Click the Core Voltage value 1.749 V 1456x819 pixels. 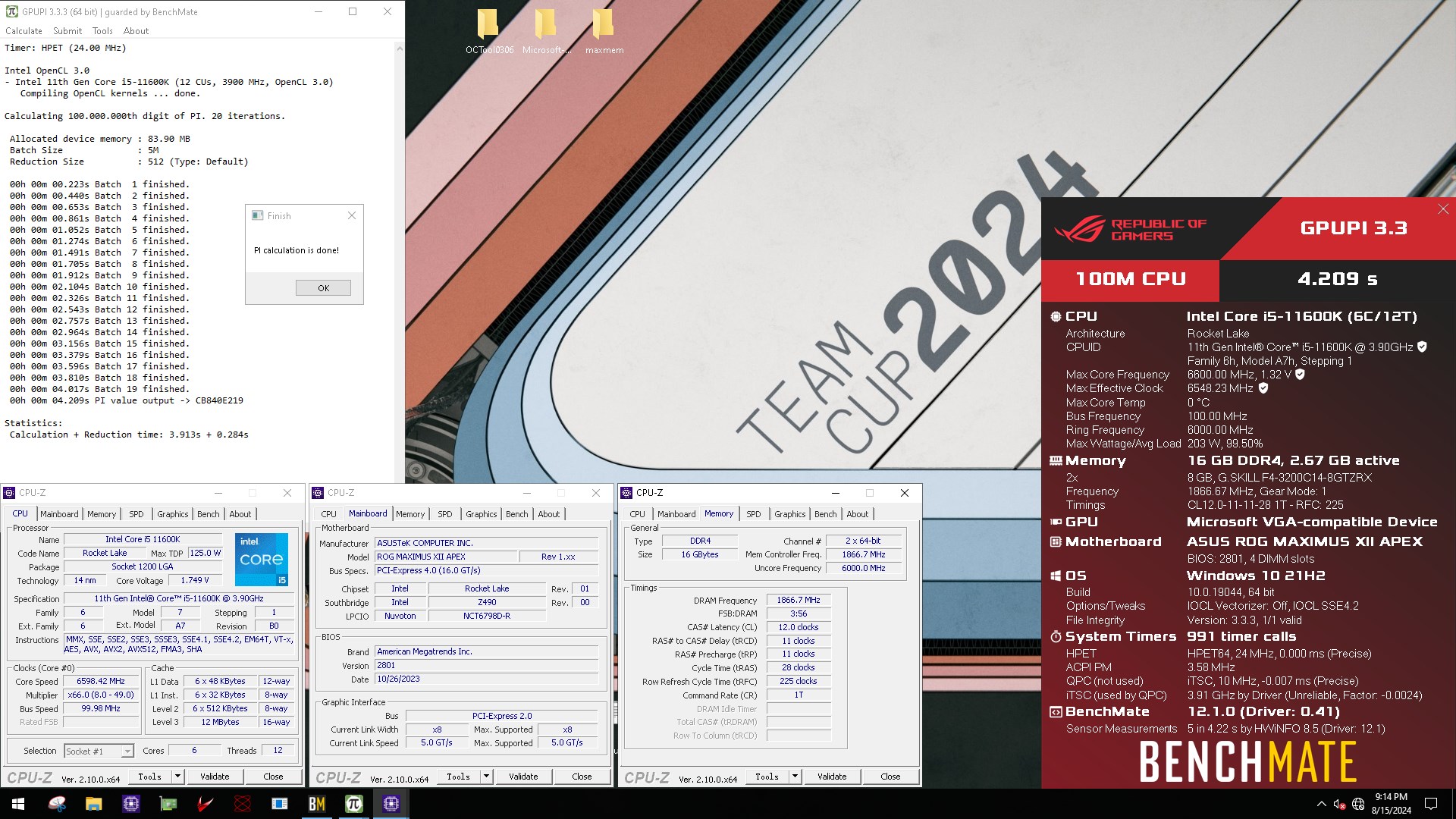point(194,580)
